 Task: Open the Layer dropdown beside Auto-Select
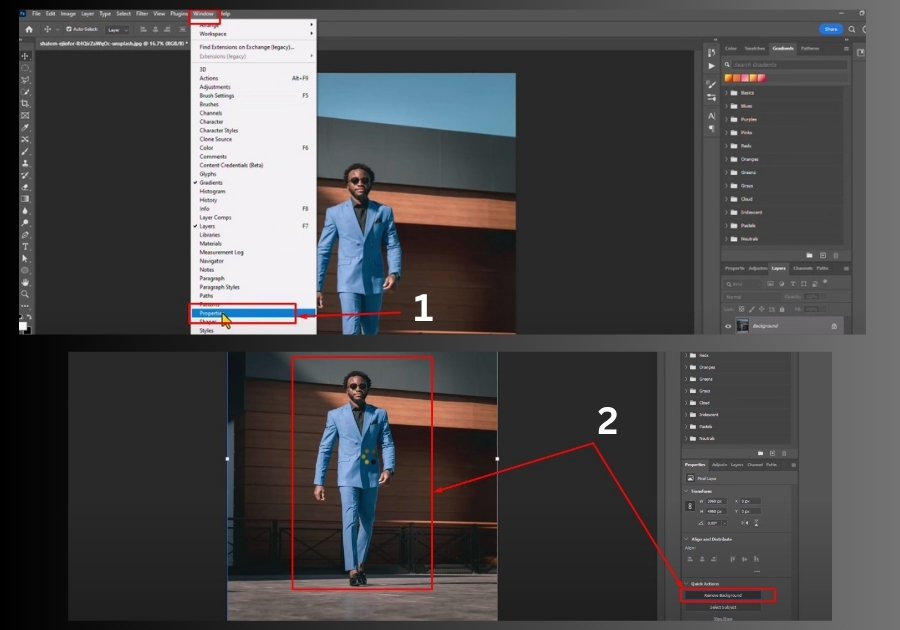(118, 30)
